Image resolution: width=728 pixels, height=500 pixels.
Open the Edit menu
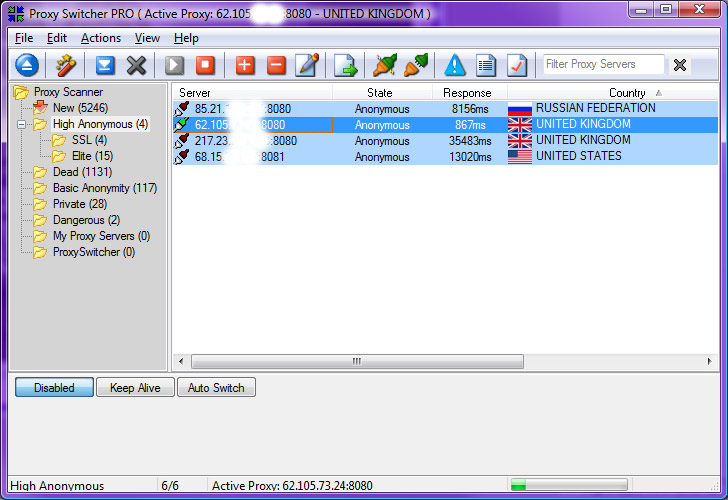coord(57,38)
